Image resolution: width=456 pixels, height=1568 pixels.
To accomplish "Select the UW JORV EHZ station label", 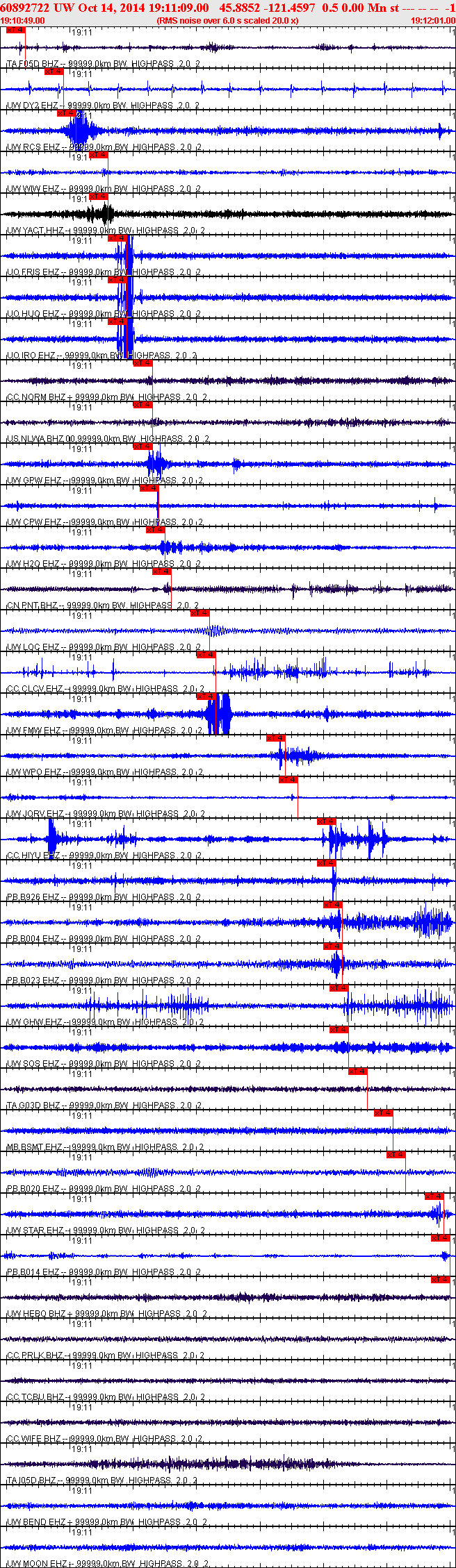I will (106, 814).
